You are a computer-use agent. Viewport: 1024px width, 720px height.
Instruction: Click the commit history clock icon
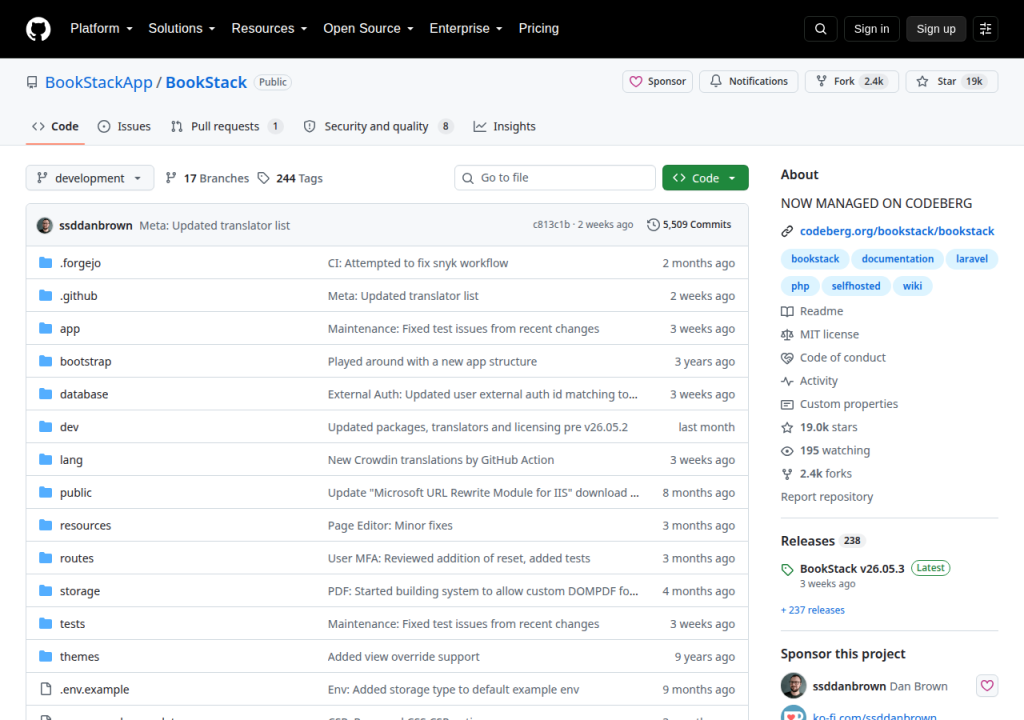pyautogui.click(x=653, y=225)
